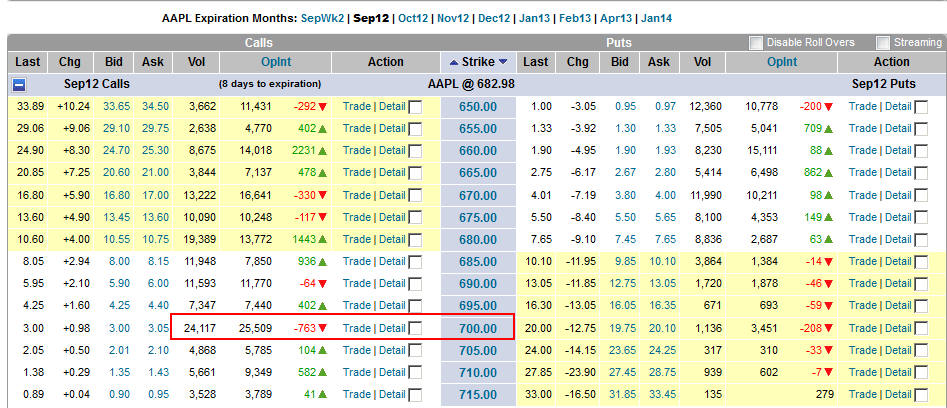
Task: Trade the 715.00 put option
Action: point(862,395)
